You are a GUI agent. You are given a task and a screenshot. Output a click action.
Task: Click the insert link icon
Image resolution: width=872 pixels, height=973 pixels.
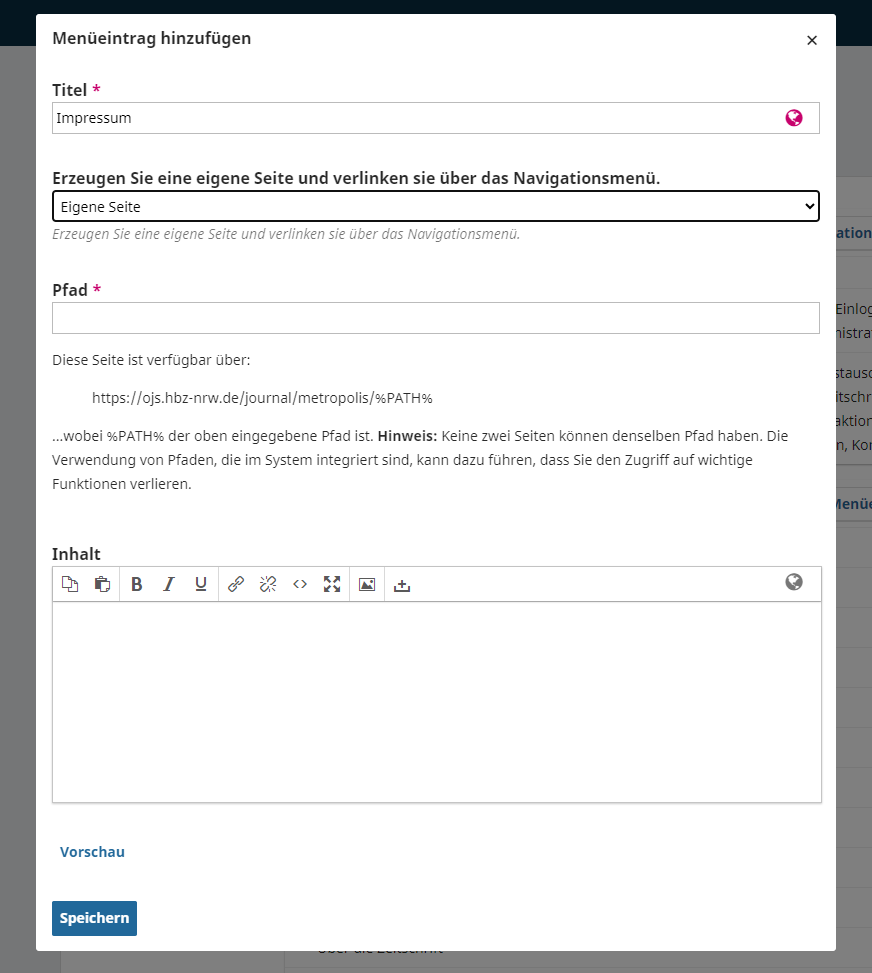[x=236, y=585]
